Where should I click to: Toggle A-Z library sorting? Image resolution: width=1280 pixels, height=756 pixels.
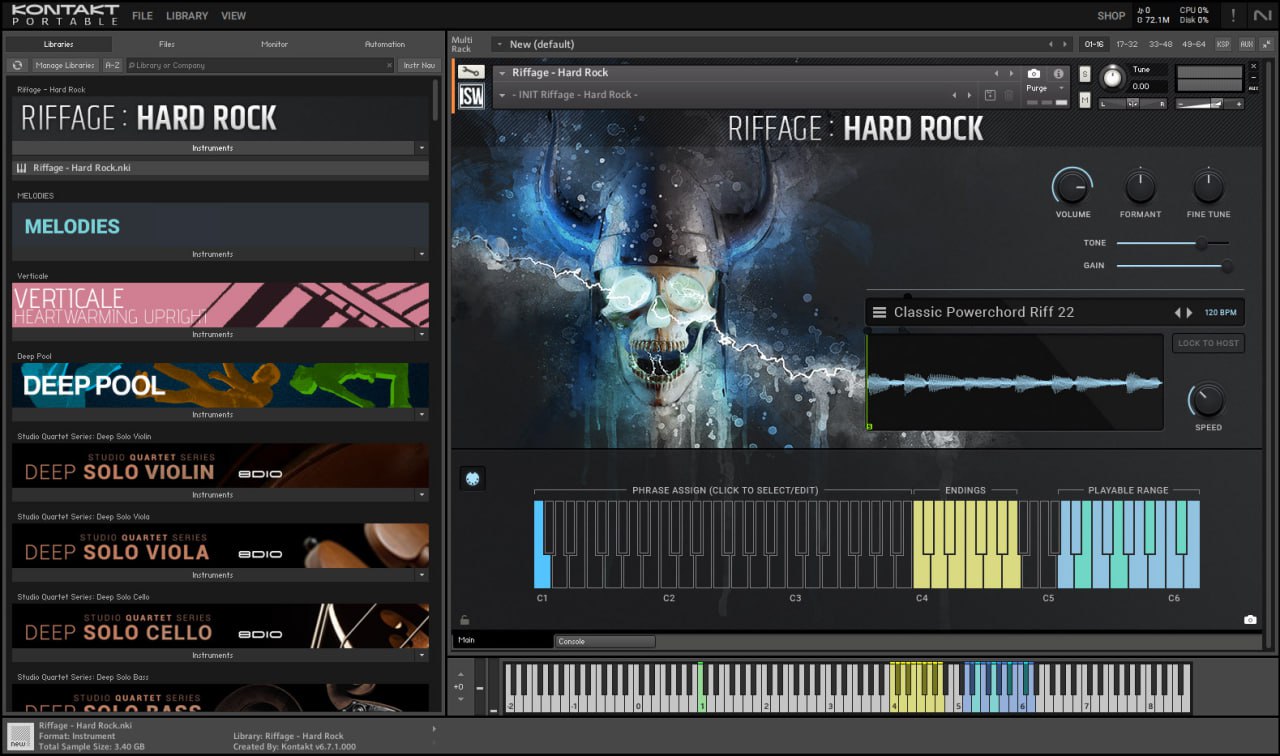click(112, 65)
